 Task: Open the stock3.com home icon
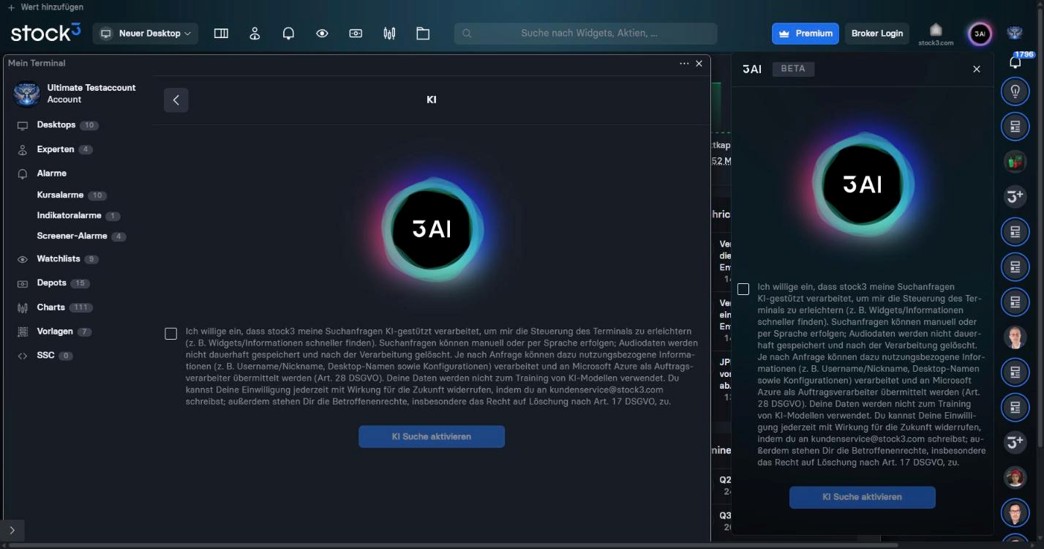(935, 33)
